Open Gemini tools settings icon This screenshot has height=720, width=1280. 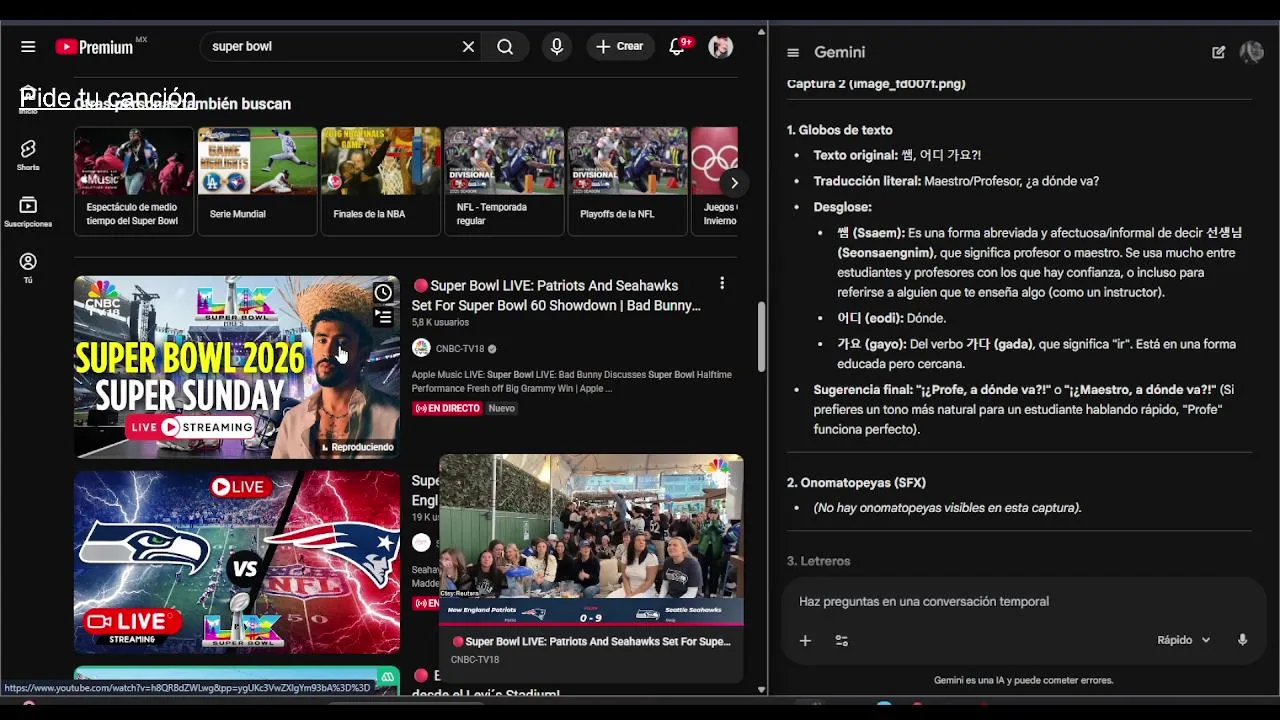click(x=842, y=640)
